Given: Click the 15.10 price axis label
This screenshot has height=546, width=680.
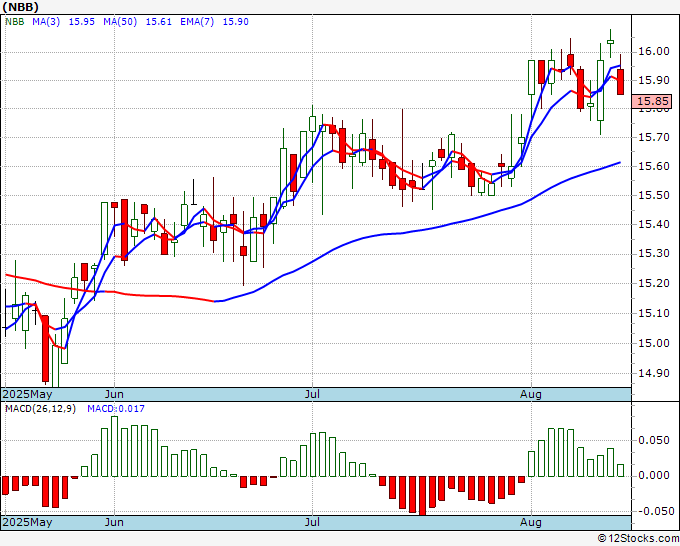Looking at the screenshot, I should coord(654,313).
